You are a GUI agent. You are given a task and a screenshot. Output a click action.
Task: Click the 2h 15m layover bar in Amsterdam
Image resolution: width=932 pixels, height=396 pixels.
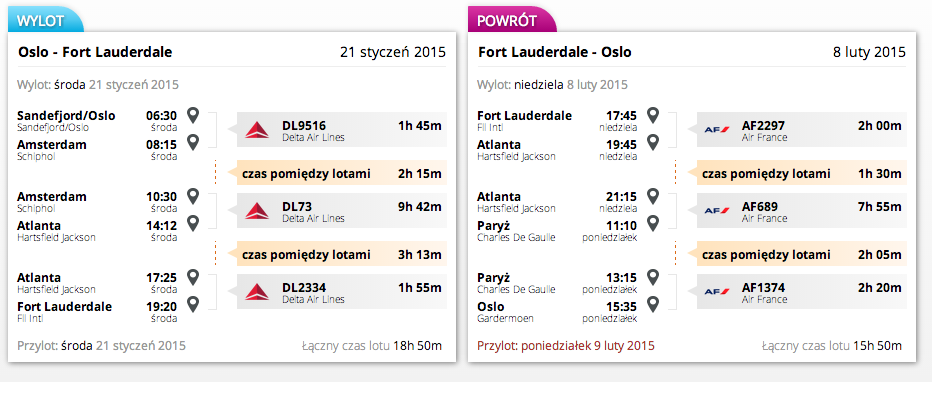(x=337, y=174)
